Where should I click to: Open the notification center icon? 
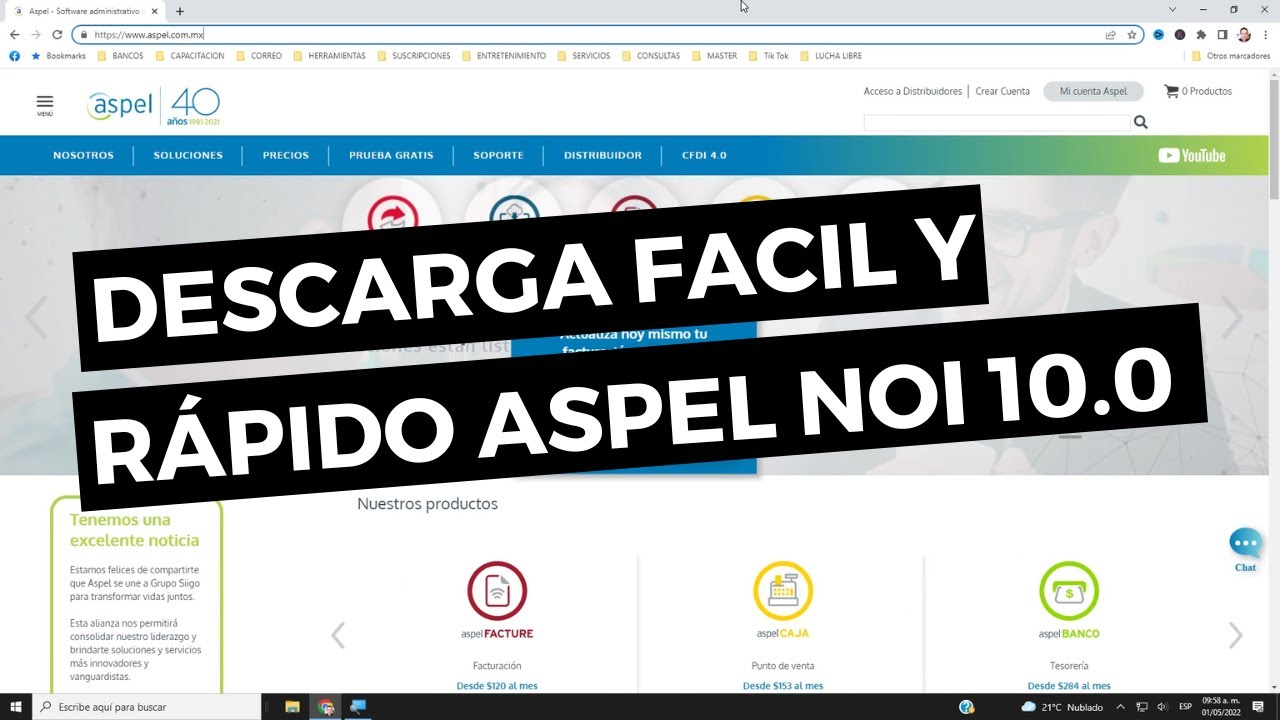coord(1258,707)
